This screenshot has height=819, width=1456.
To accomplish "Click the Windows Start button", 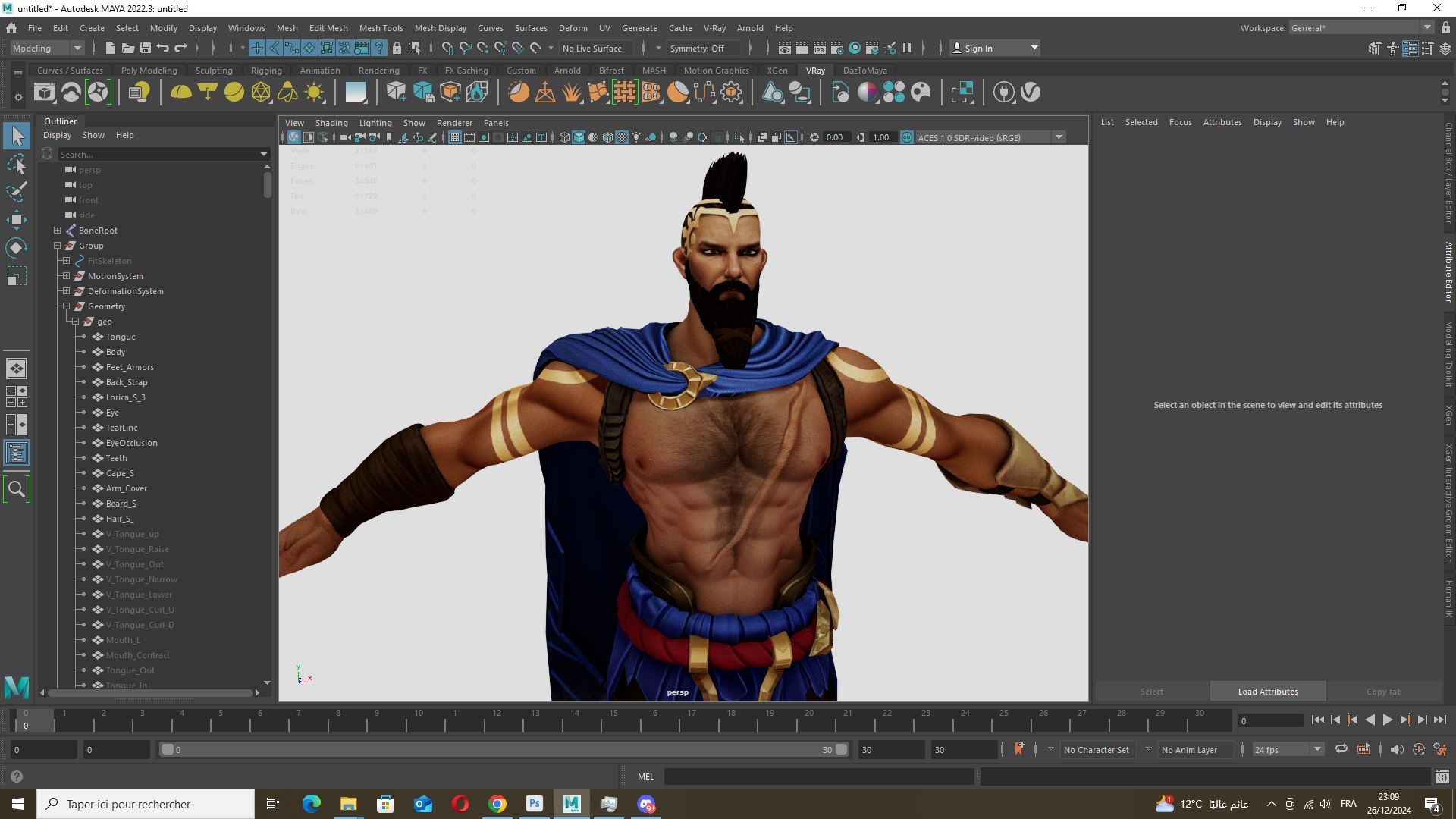I will (18, 804).
